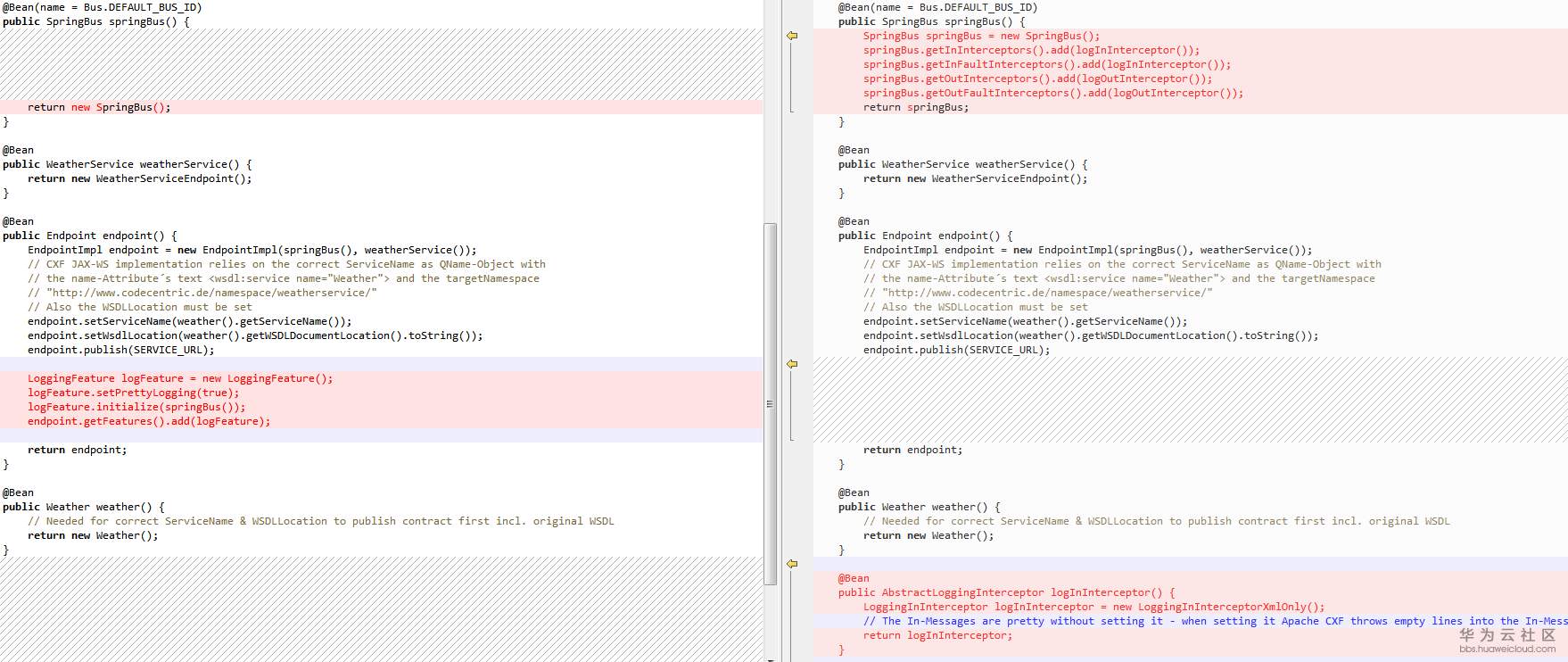Click the '// Needed for correct ServiceName' comment in right pane
Image resolution: width=1568 pixels, height=662 pixels.
coord(1157,521)
